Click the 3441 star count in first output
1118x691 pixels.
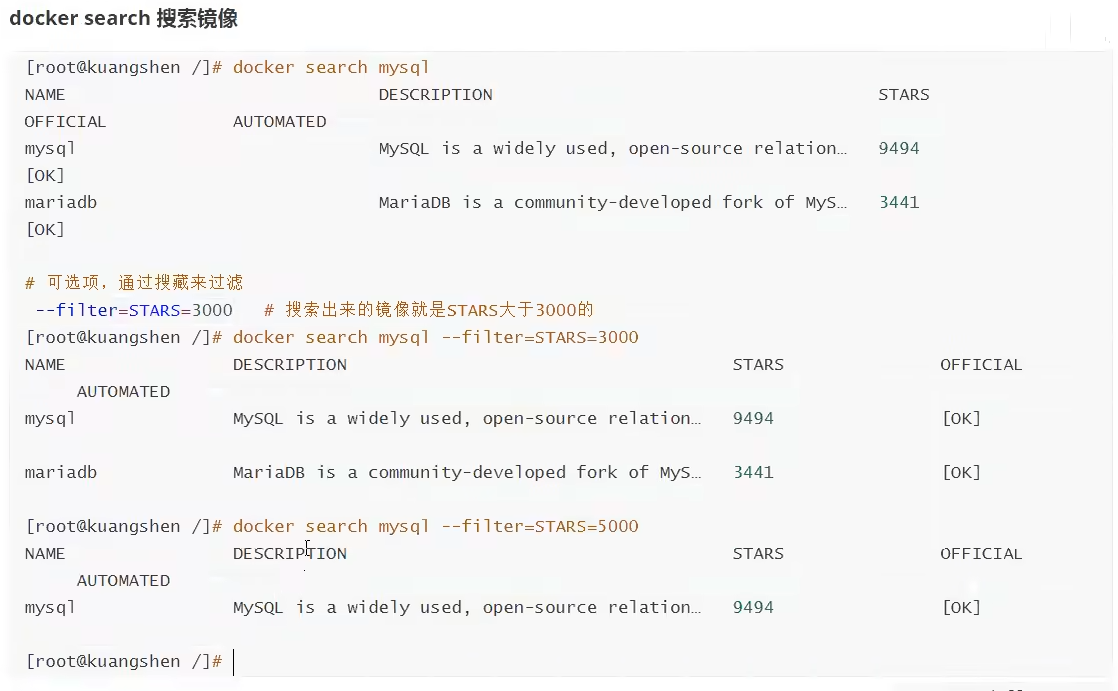coord(898,202)
